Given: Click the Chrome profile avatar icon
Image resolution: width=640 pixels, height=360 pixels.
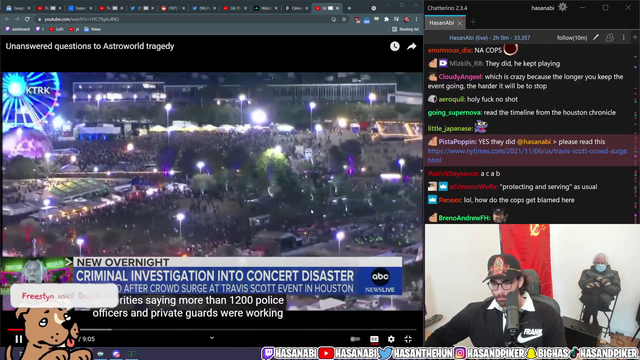Looking at the screenshot, I should [x=407, y=19].
